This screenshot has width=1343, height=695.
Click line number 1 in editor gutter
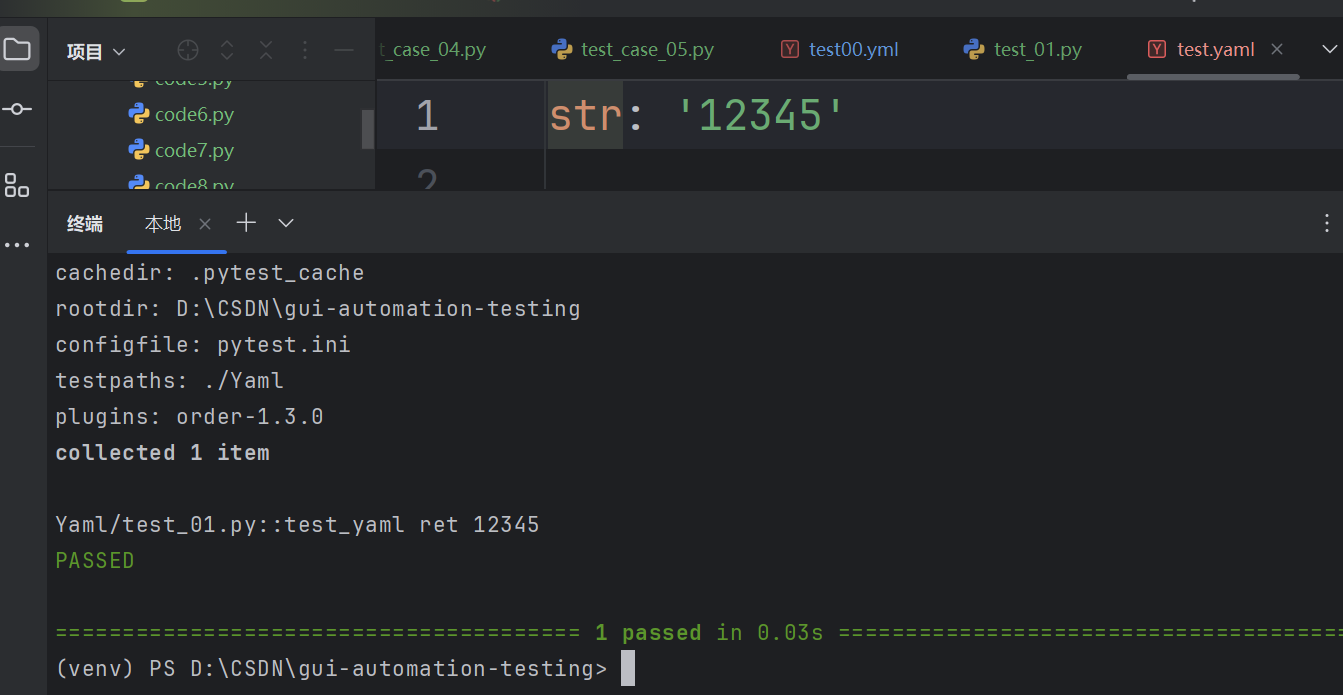click(427, 116)
